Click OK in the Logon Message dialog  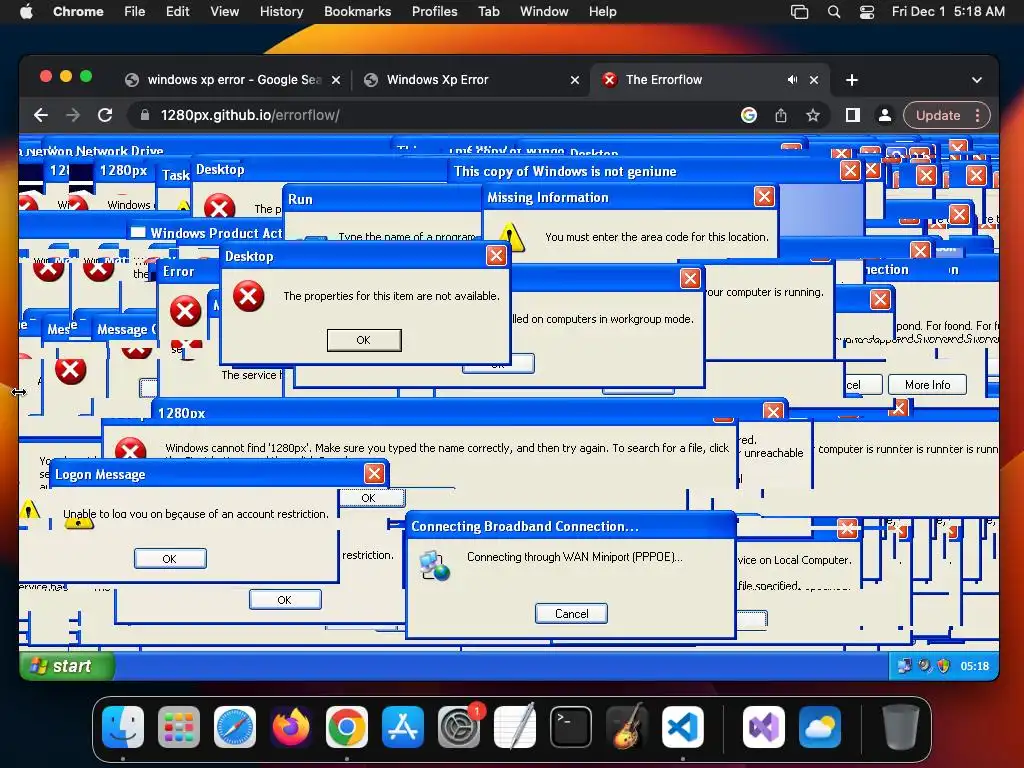(x=170, y=559)
